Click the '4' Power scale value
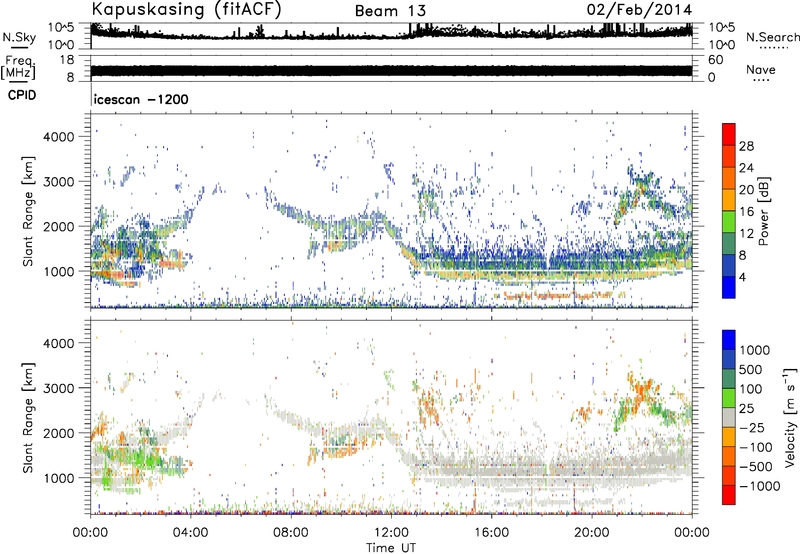 (742, 277)
